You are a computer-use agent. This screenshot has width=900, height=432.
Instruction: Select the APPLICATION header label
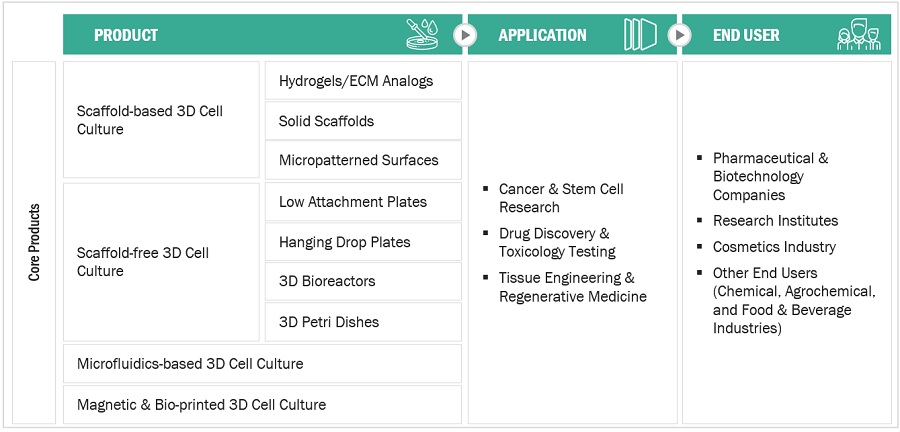click(542, 35)
